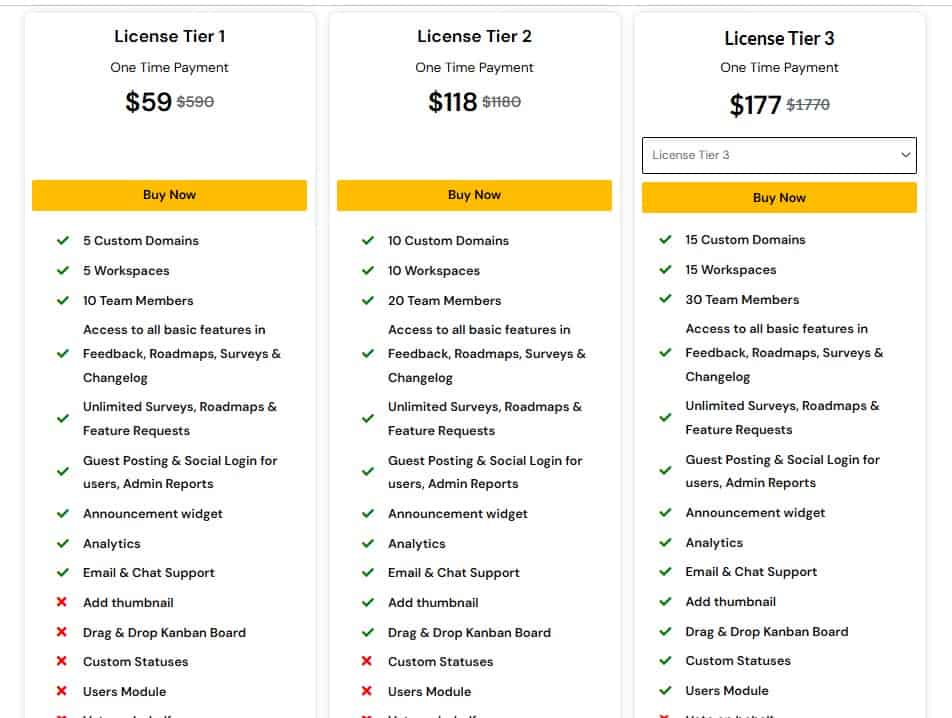Click the green check beside Users Module in Tier 3

pyautogui.click(x=665, y=690)
